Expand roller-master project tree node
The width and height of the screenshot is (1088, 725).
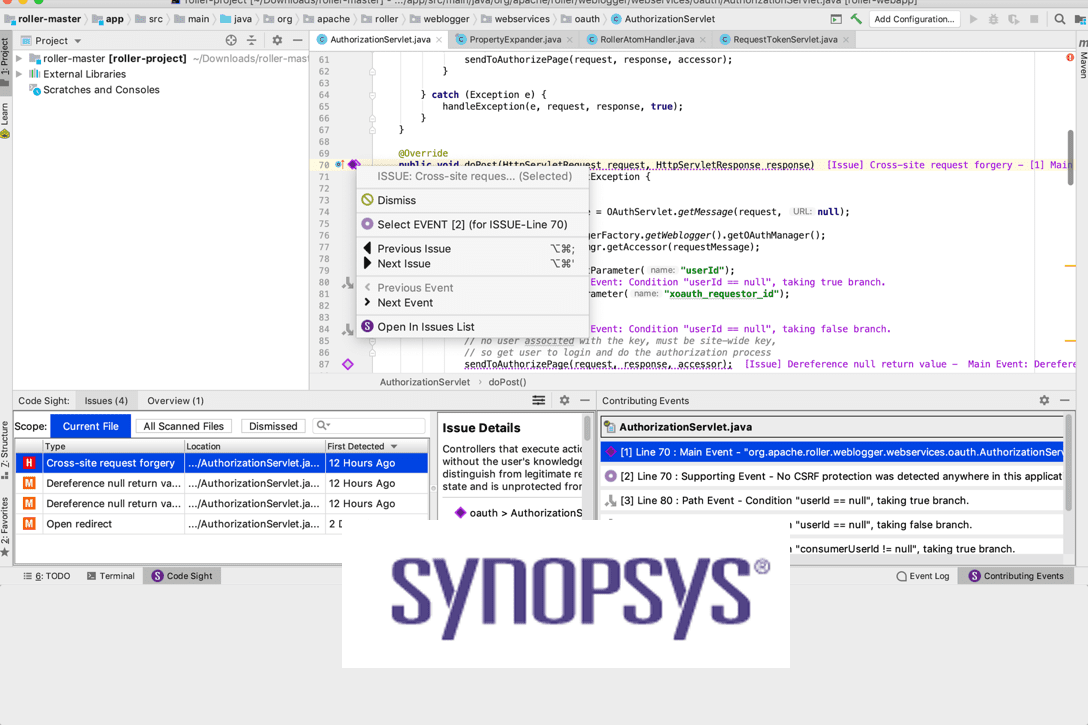(x=19, y=58)
